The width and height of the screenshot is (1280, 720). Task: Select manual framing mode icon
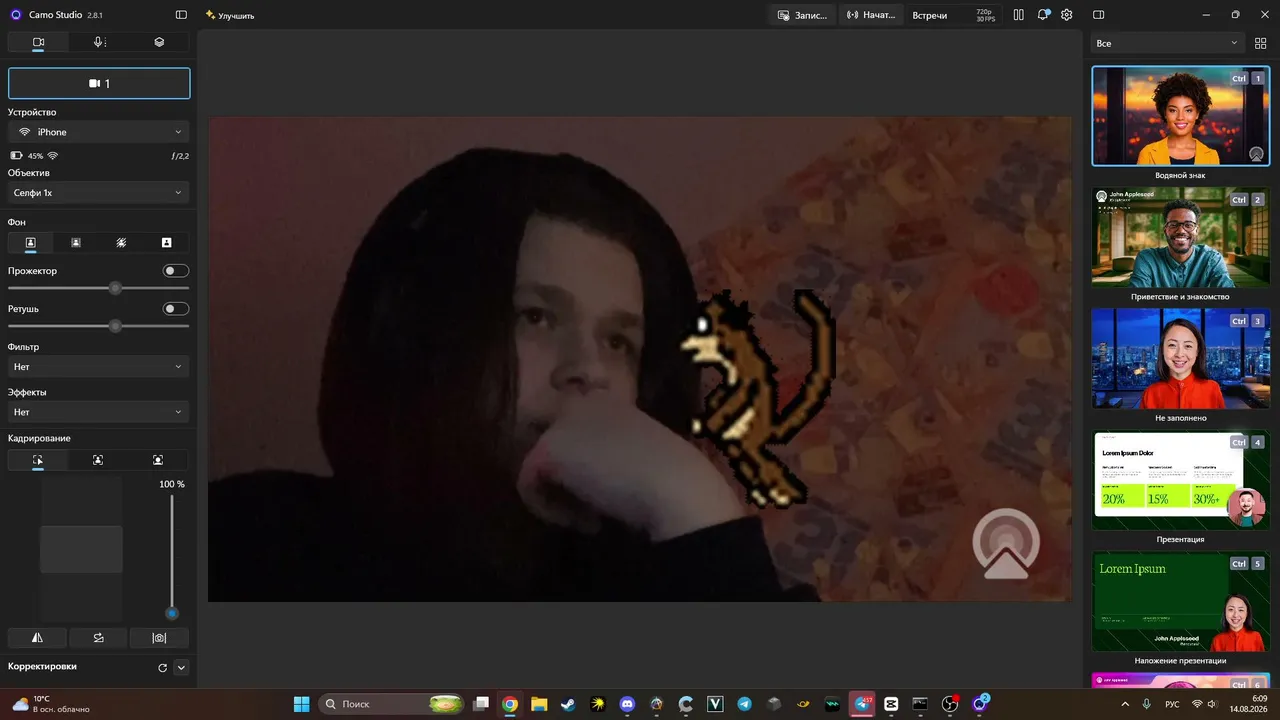tap(38, 460)
